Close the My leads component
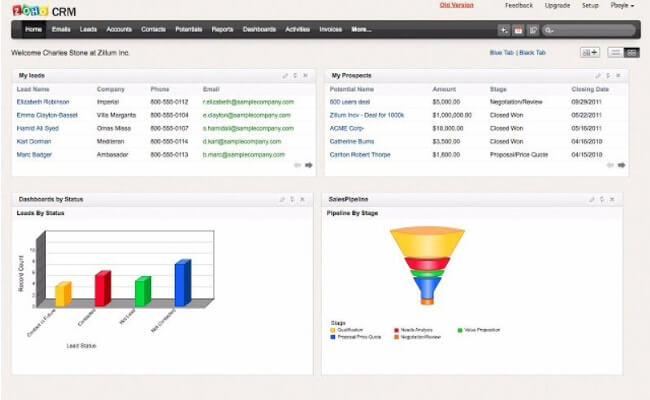This screenshot has height=400, width=650. pos(306,76)
